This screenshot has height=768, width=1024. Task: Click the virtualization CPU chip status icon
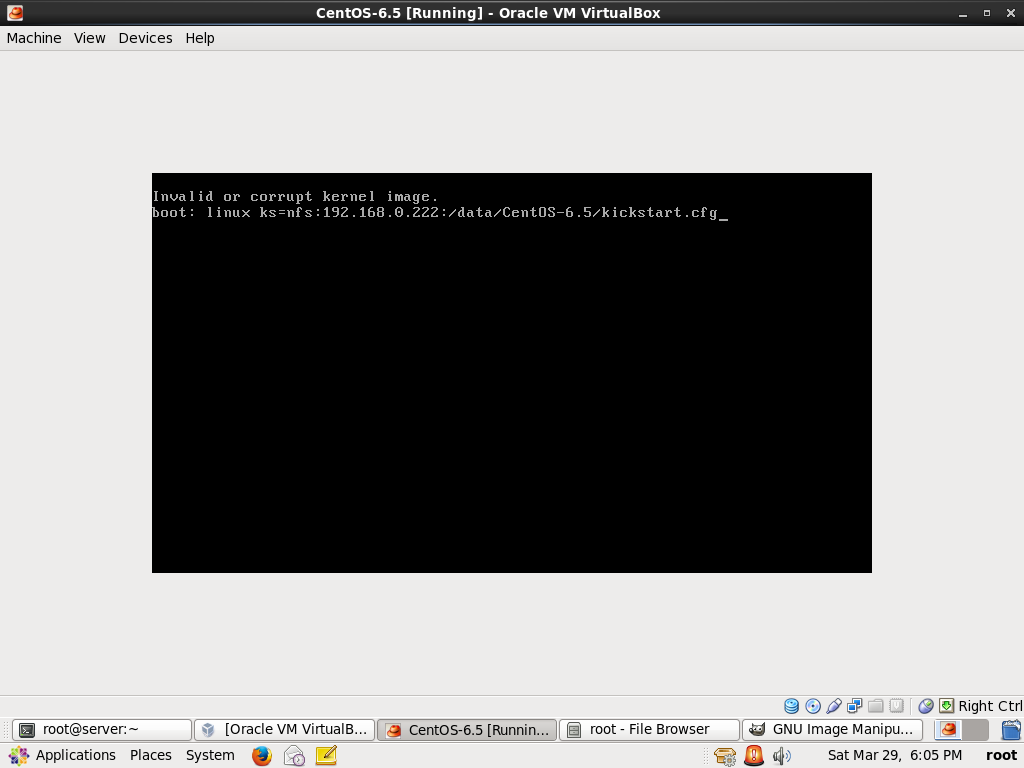pyautogui.click(x=897, y=706)
